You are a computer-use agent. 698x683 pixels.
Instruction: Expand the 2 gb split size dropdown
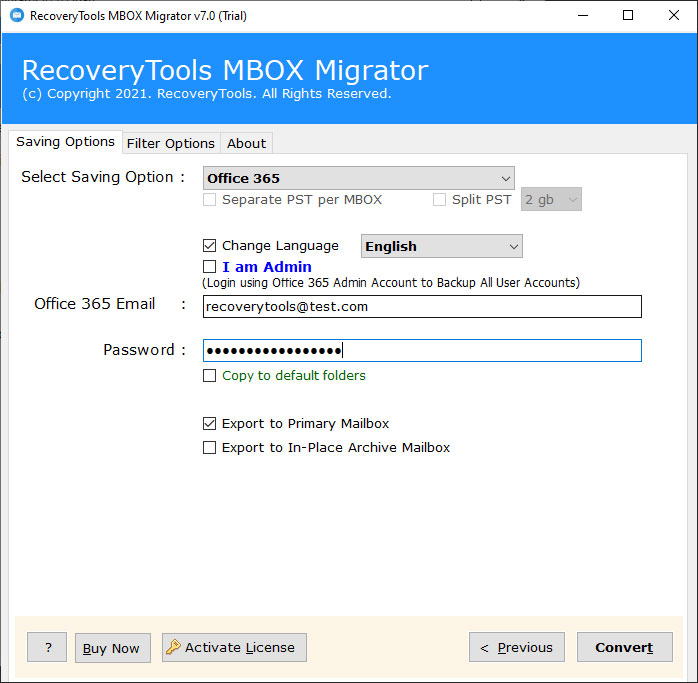click(x=551, y=199)
